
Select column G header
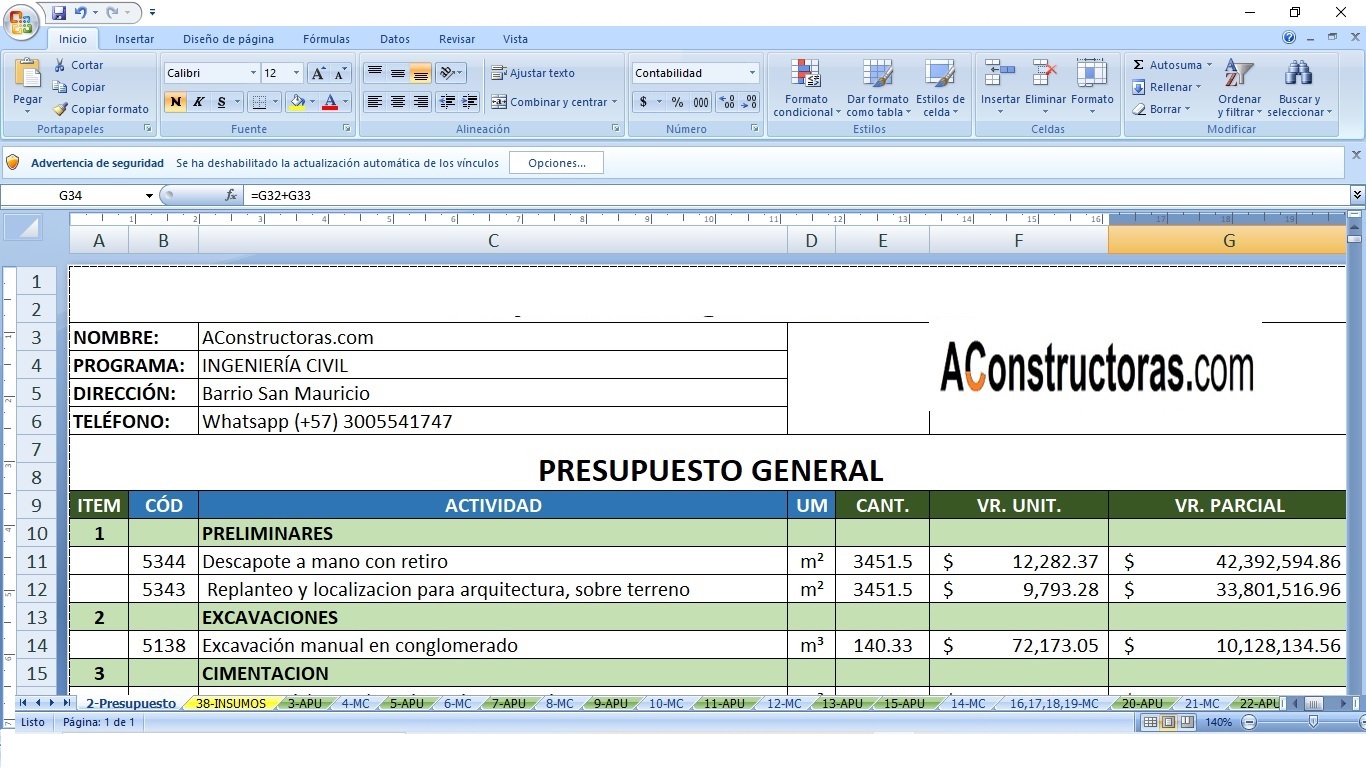coord(1228,240)
